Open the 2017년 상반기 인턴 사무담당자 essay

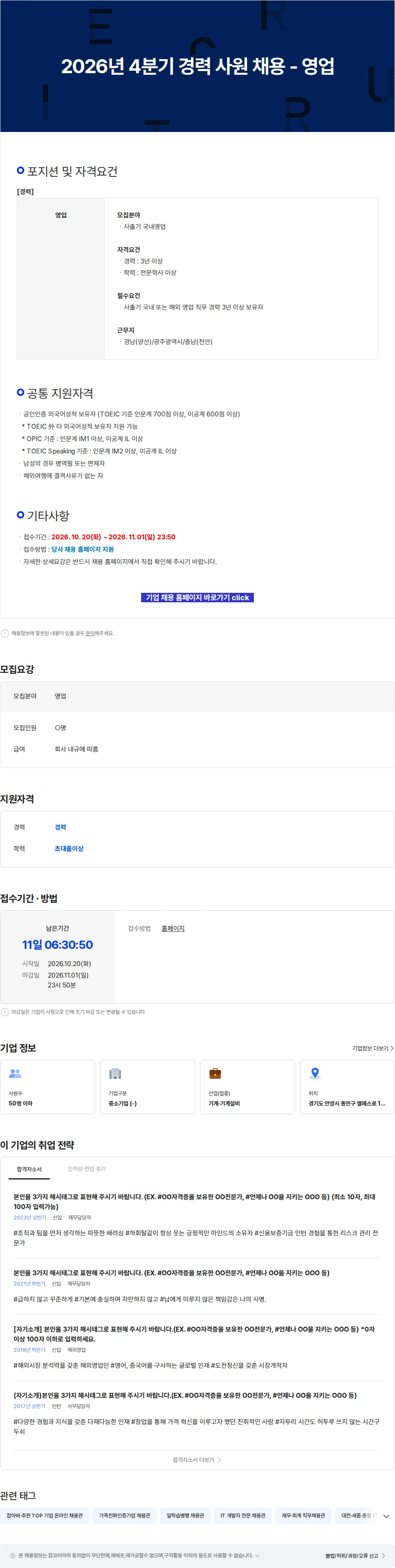tap(197, 1413)
